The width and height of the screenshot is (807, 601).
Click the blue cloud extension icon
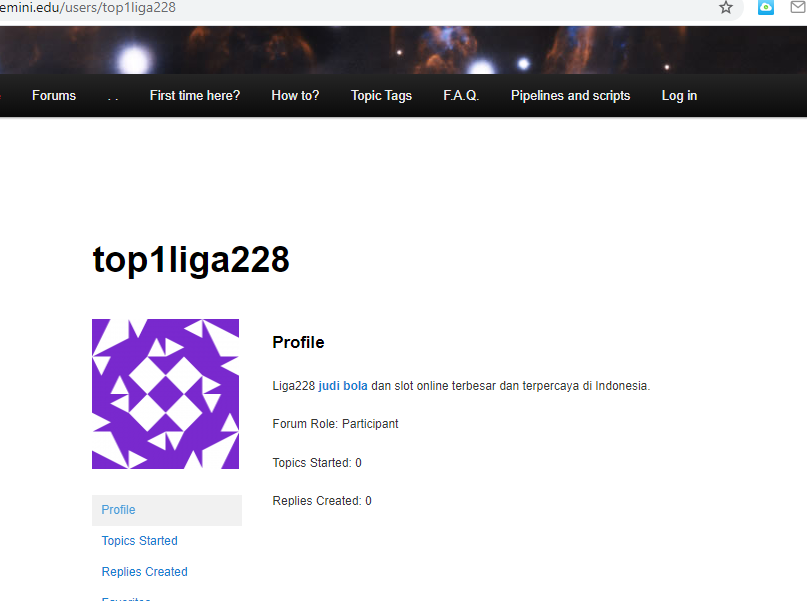766,8
